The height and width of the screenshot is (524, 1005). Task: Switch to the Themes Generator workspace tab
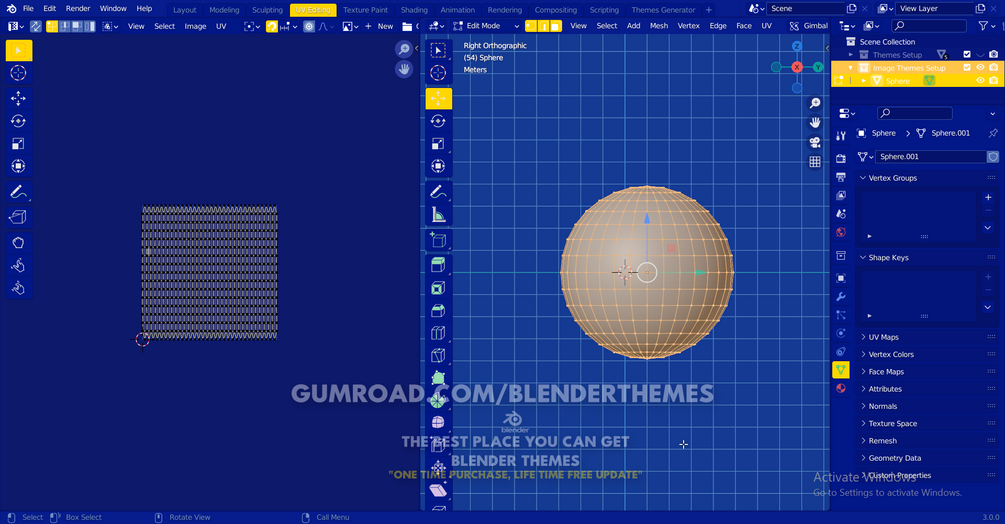click(x=663, y=10)
